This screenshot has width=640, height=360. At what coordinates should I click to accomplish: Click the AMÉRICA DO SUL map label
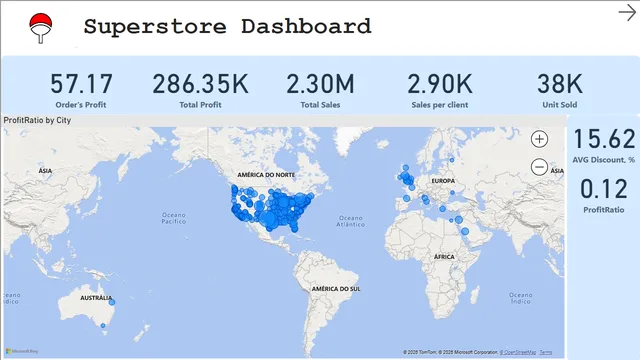[x=336, y=289]
